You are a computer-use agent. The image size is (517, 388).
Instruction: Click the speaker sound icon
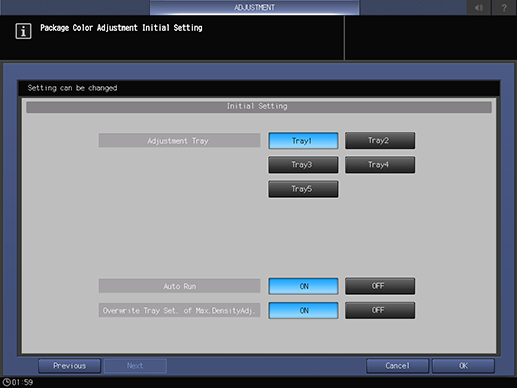coord(479,7)
